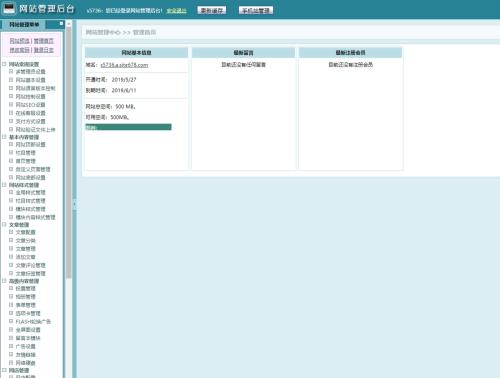
Task: Open 自定义页面管理 in sidebar
Action: [33, 169]
